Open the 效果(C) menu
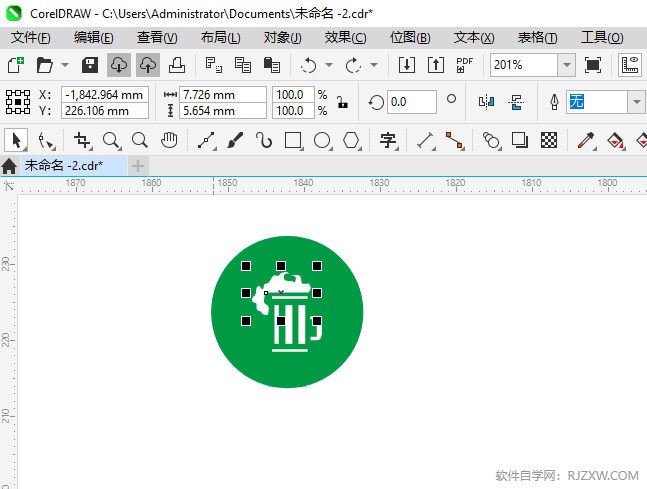647x489 pixels. tap(345, 38)
